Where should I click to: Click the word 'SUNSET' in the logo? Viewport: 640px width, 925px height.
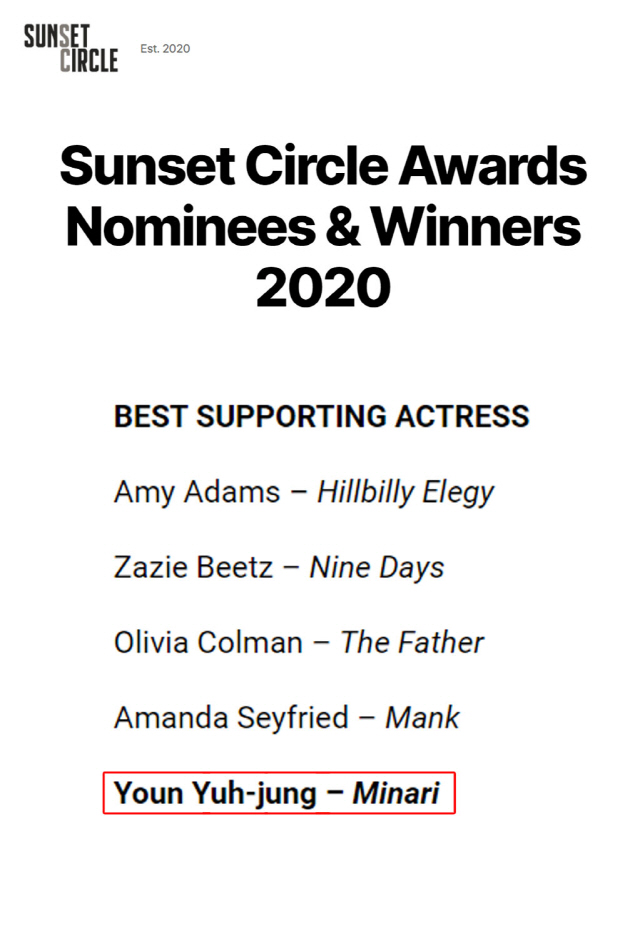57,36
